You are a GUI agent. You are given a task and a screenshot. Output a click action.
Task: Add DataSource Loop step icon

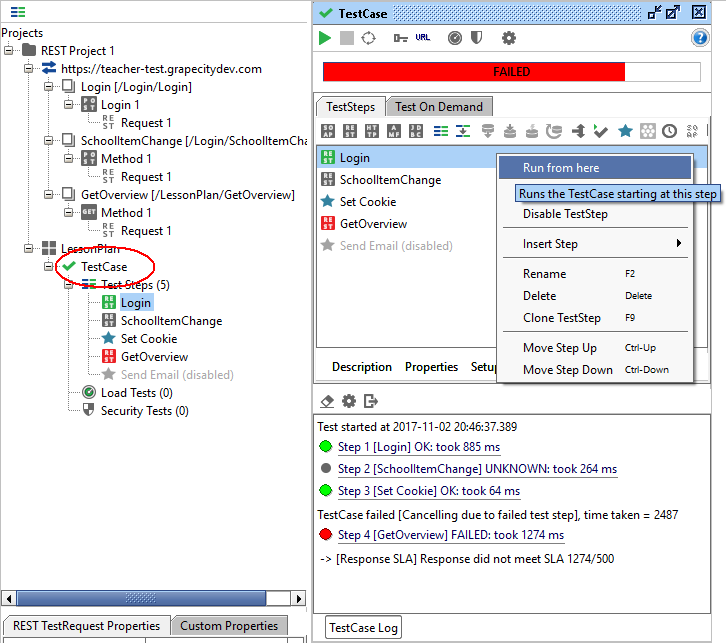(x=554, y=131)
